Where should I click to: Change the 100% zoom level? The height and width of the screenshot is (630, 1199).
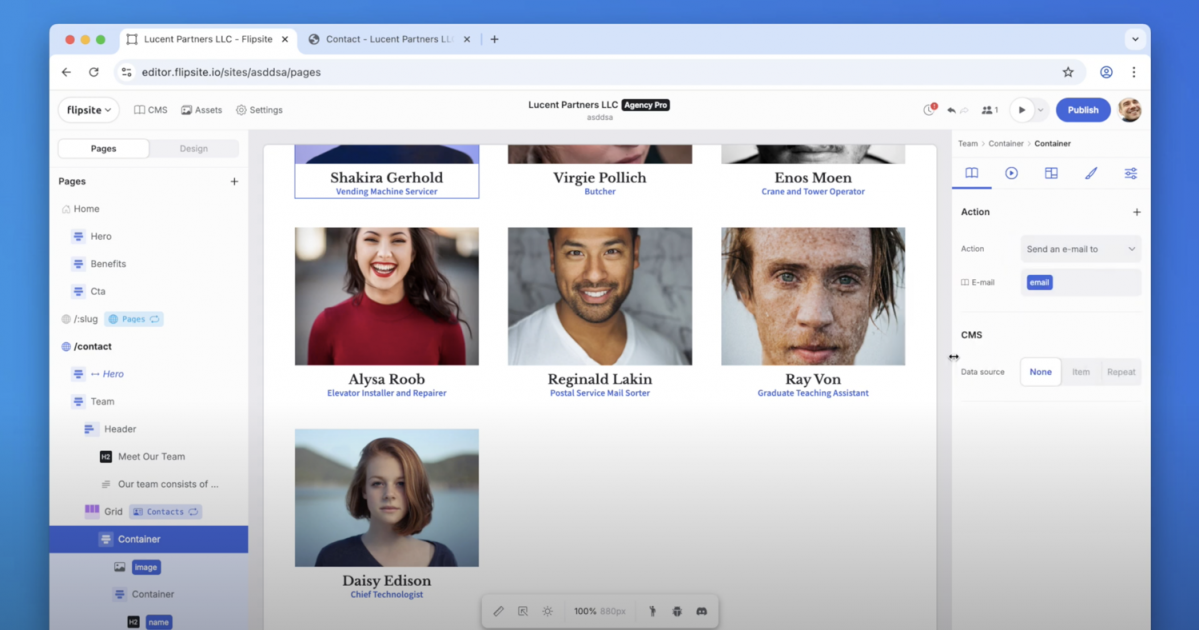tap(585, 612)
